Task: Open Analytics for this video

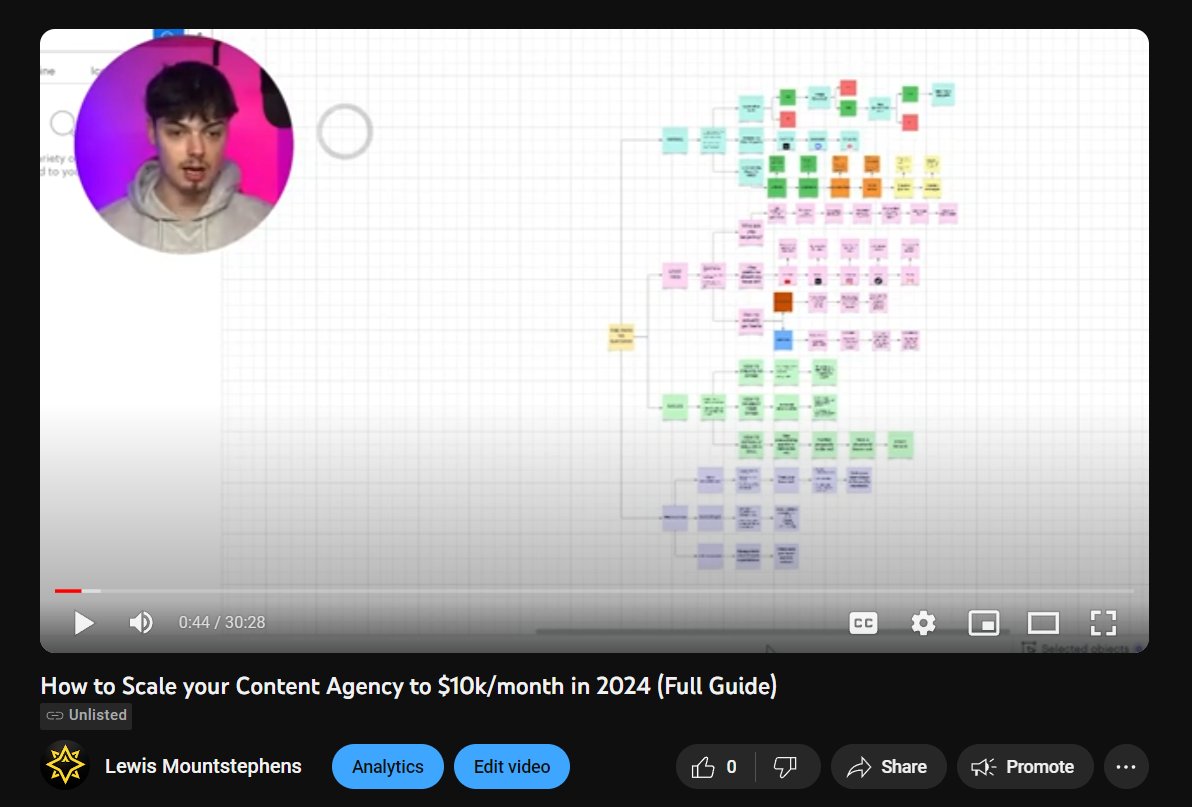Action: point(387,766)
